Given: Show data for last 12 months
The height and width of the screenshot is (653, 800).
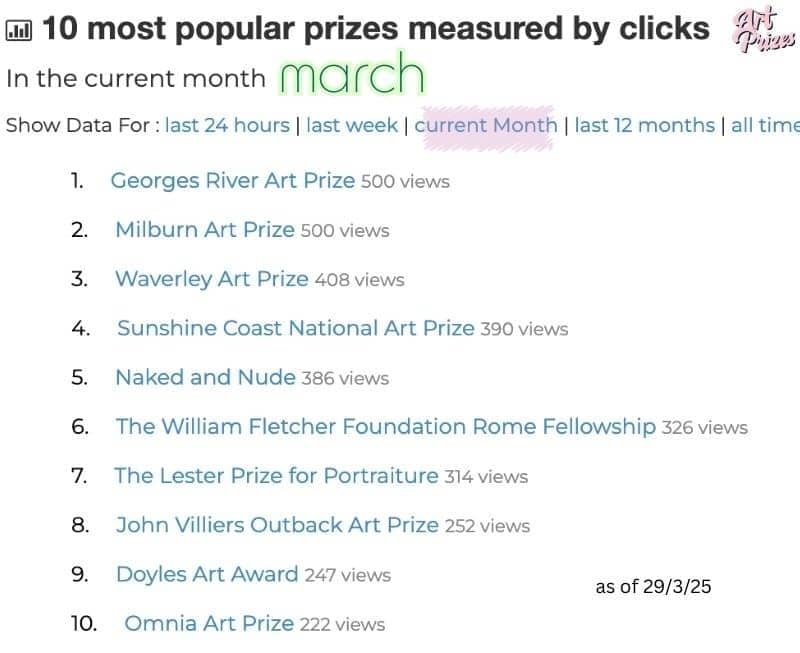Looking at the screenshot, I should pyautogui.click(x=644, y=125).
